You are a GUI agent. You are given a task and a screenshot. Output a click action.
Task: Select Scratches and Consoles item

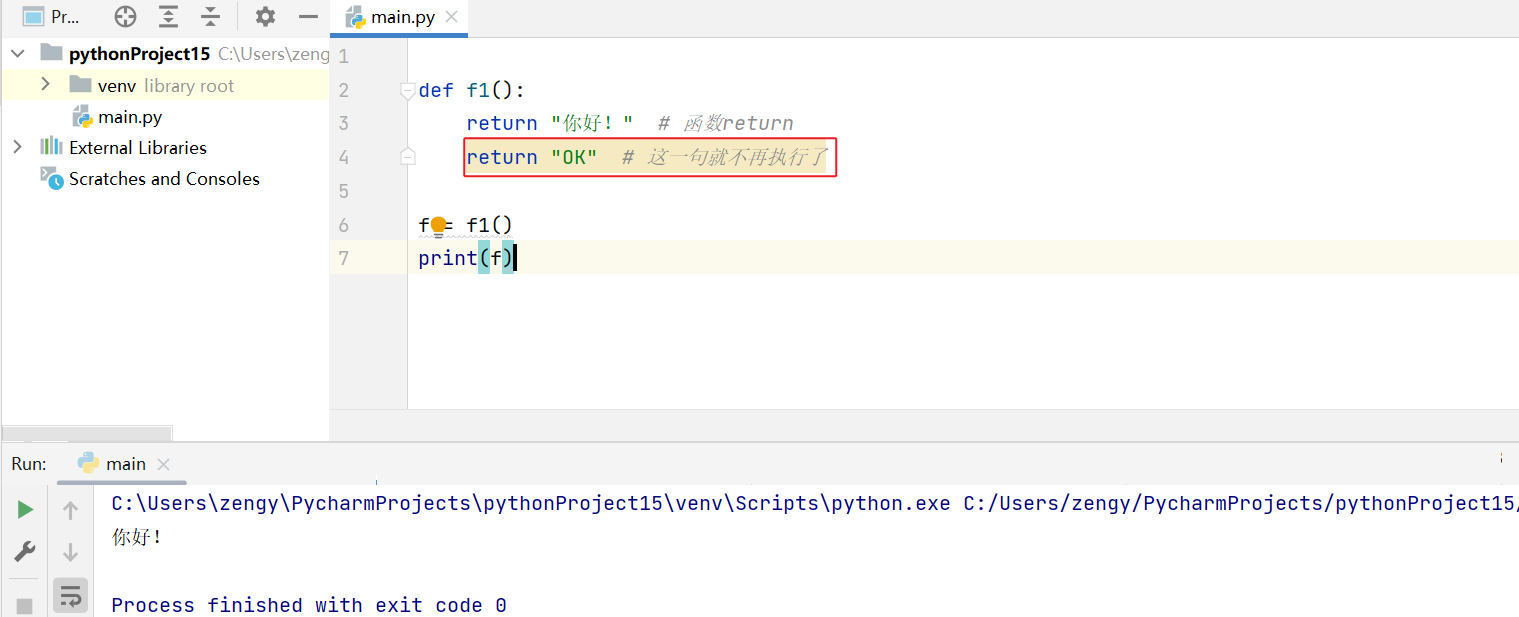point(164,179)
